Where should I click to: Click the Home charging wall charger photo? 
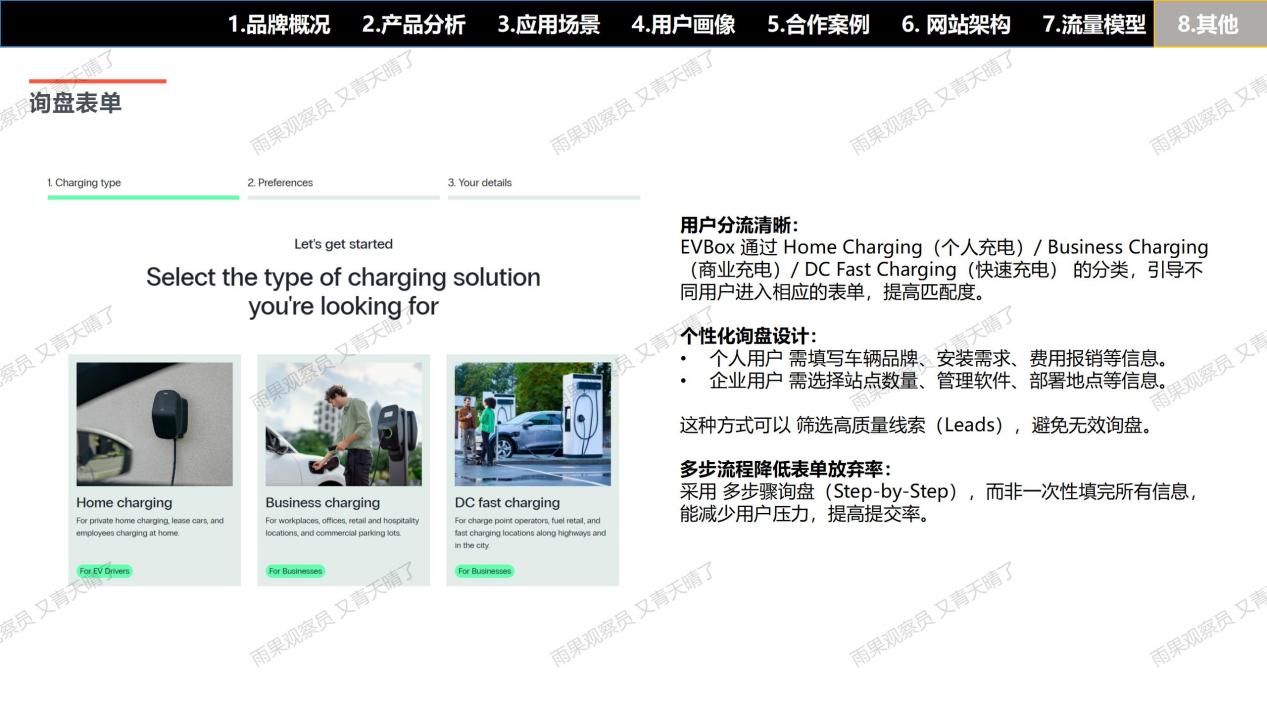(x=155, y=424)
